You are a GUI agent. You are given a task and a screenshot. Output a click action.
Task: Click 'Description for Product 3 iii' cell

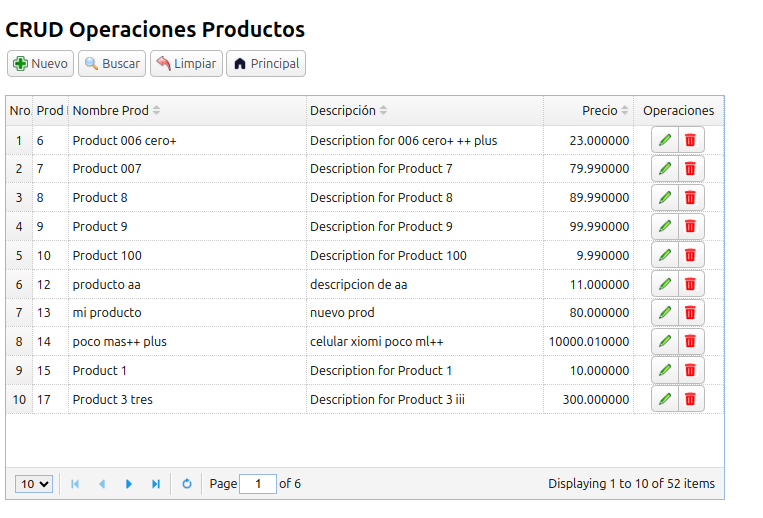click(x=425, y=399)
